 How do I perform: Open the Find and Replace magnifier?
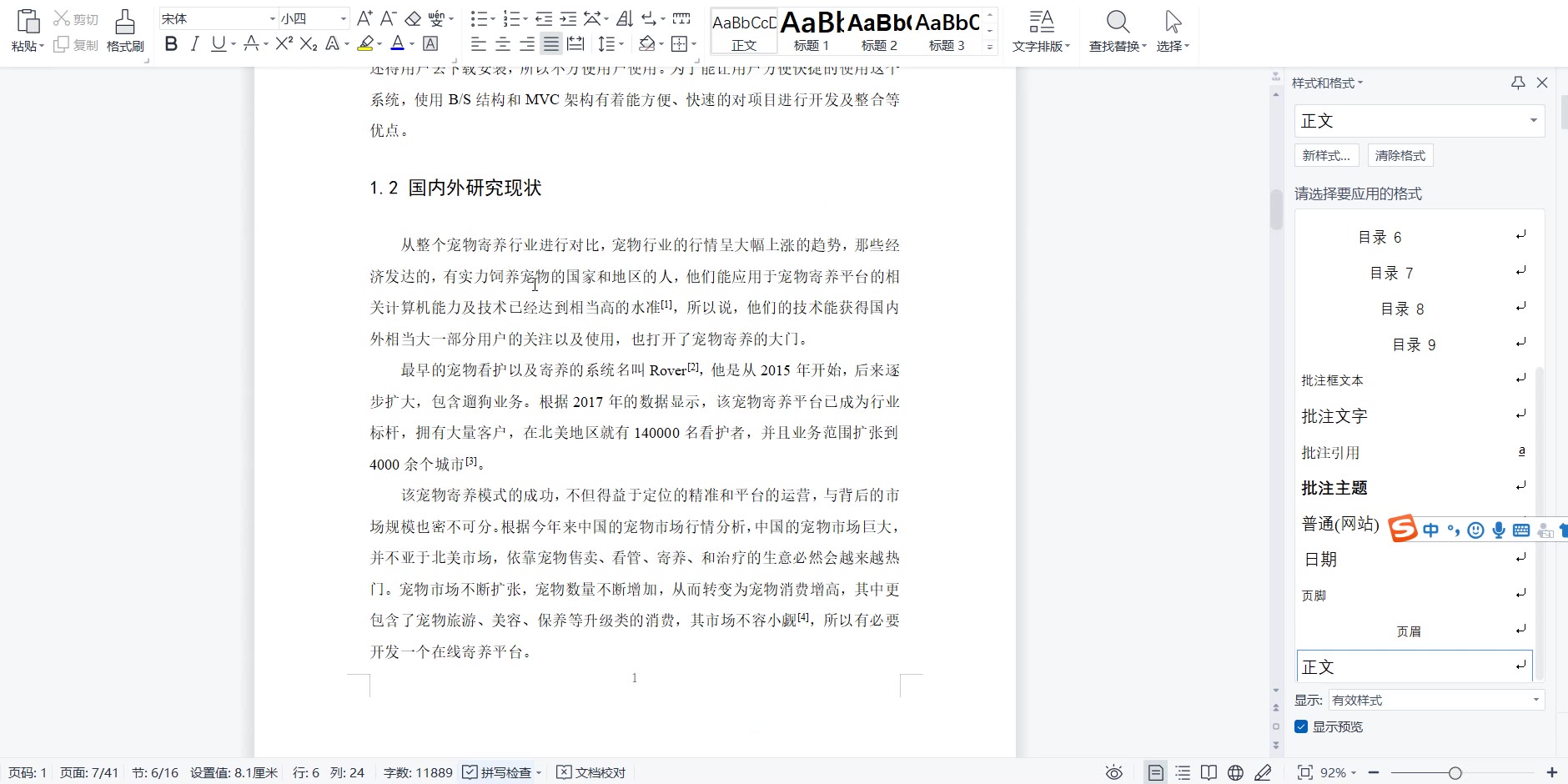[x=1118, y=21]
